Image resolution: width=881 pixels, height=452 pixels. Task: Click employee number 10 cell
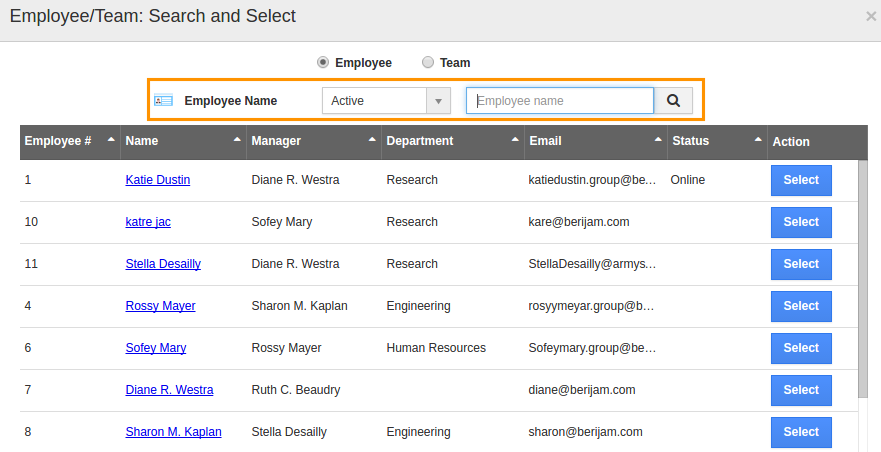click(x=31, y=222)
